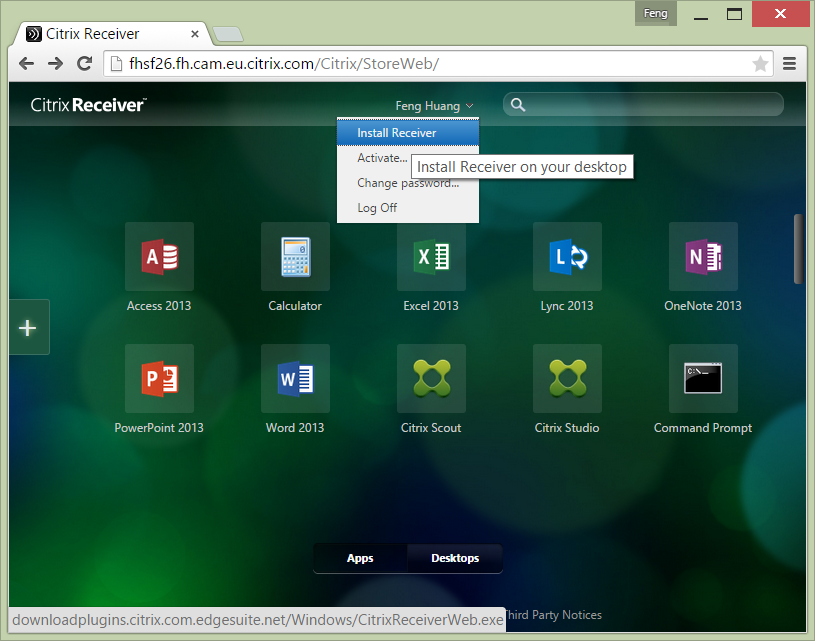Screen dimensions: 816x642
Task: Open the Calculator app
Action: [295, 257]
